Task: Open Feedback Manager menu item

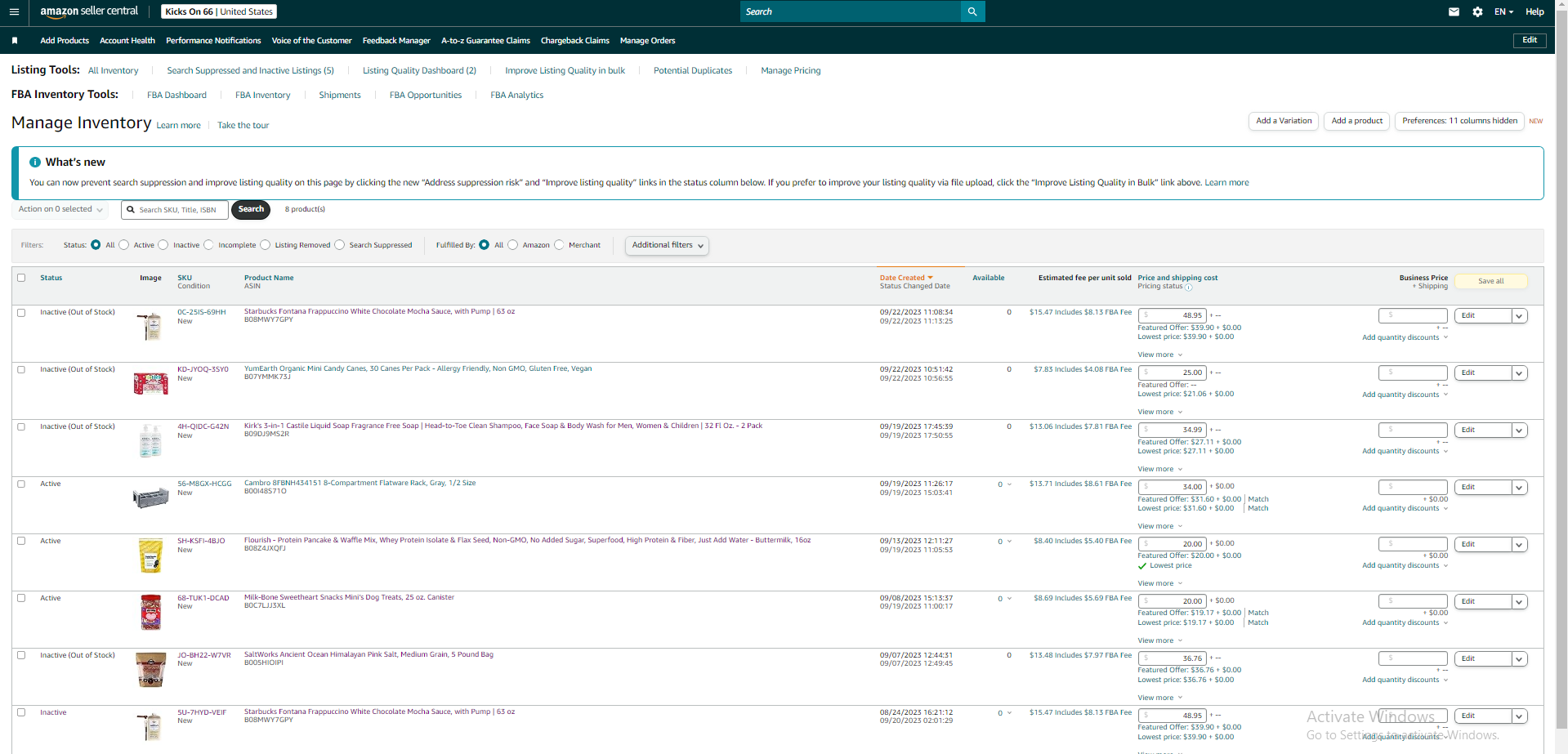Action: click(x=396, y=41)
